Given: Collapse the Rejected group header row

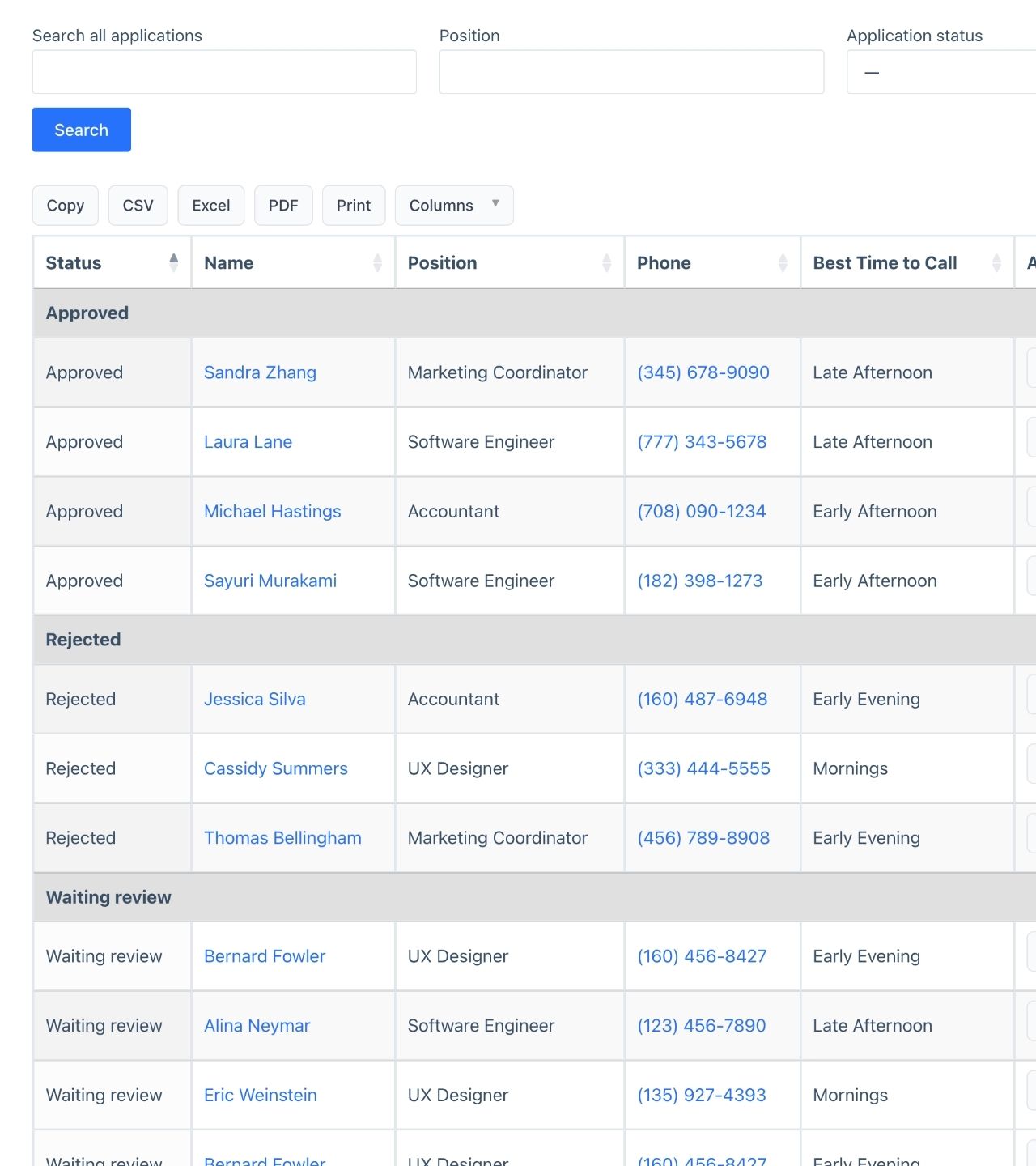Looking at the screenshot, I should (83, 640).
